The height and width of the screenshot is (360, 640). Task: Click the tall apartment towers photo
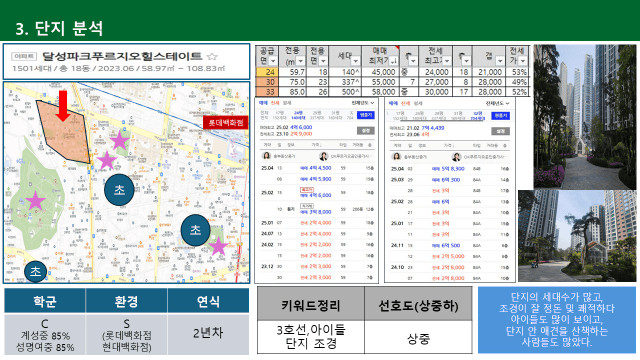pyautogui.click(x=584, y=116)
